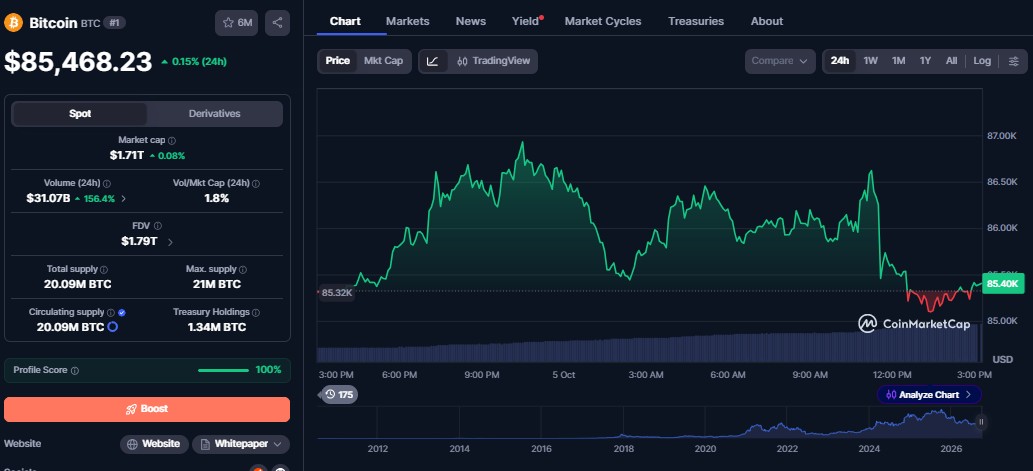Open the Yield tab
This screenshot has width=1033, height=471.
point(526,21)
